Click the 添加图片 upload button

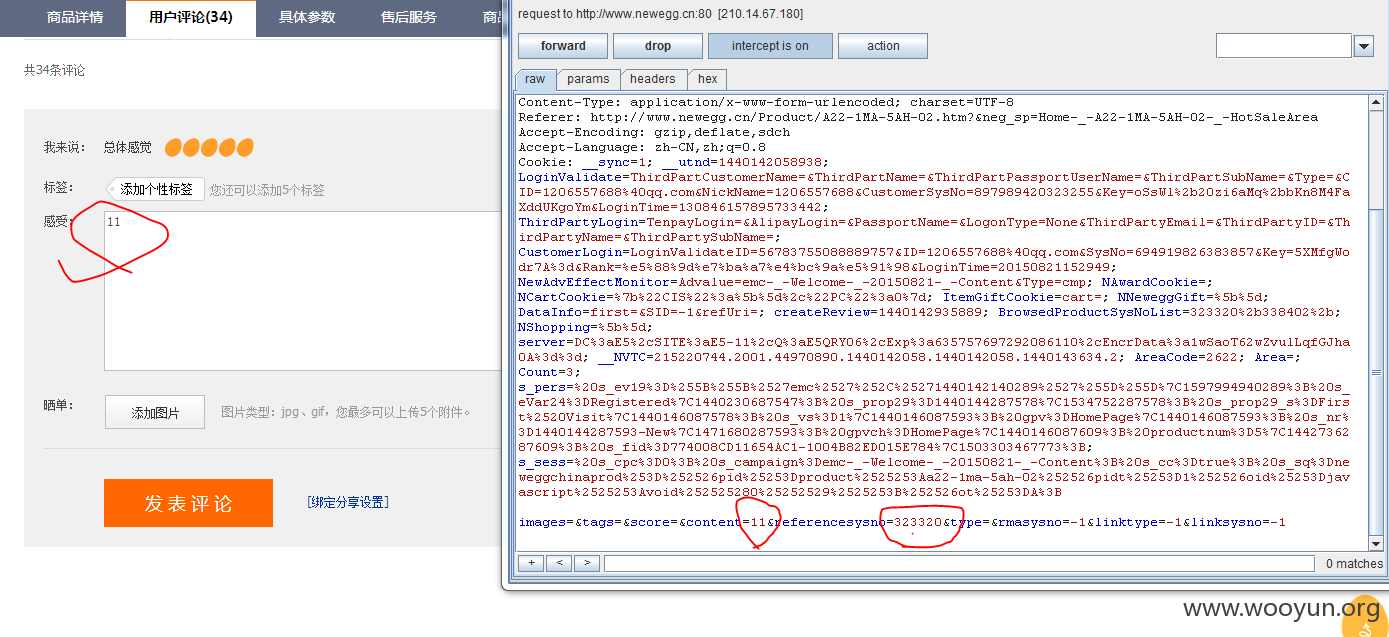[x=155, y=412]
